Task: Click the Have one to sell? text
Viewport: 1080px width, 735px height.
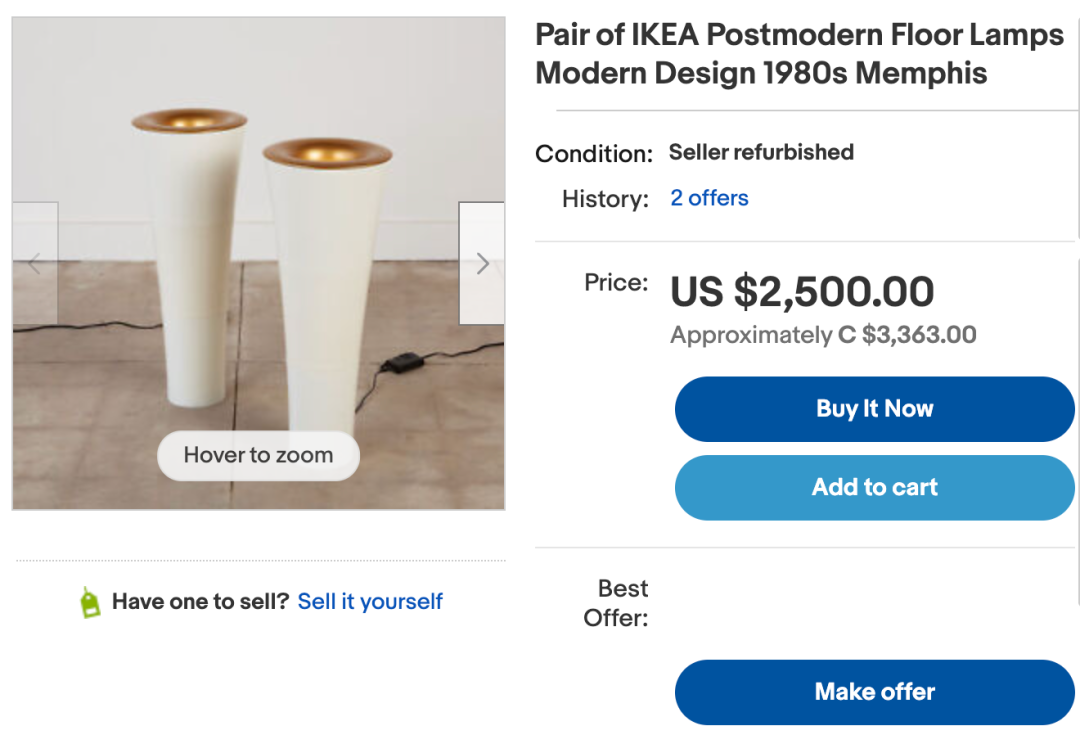Action: [x=200, y=601]
